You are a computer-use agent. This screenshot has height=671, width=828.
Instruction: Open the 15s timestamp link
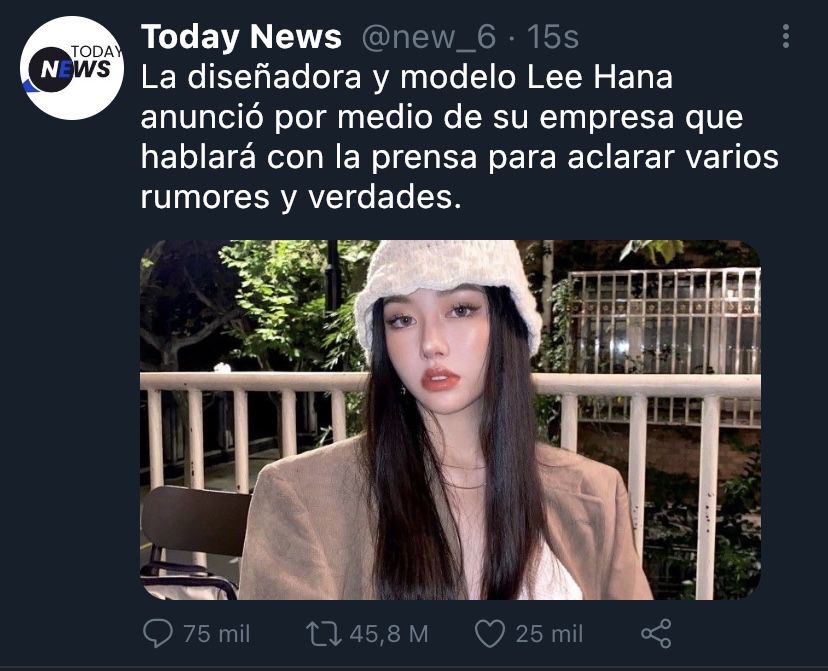click(553, 37)
